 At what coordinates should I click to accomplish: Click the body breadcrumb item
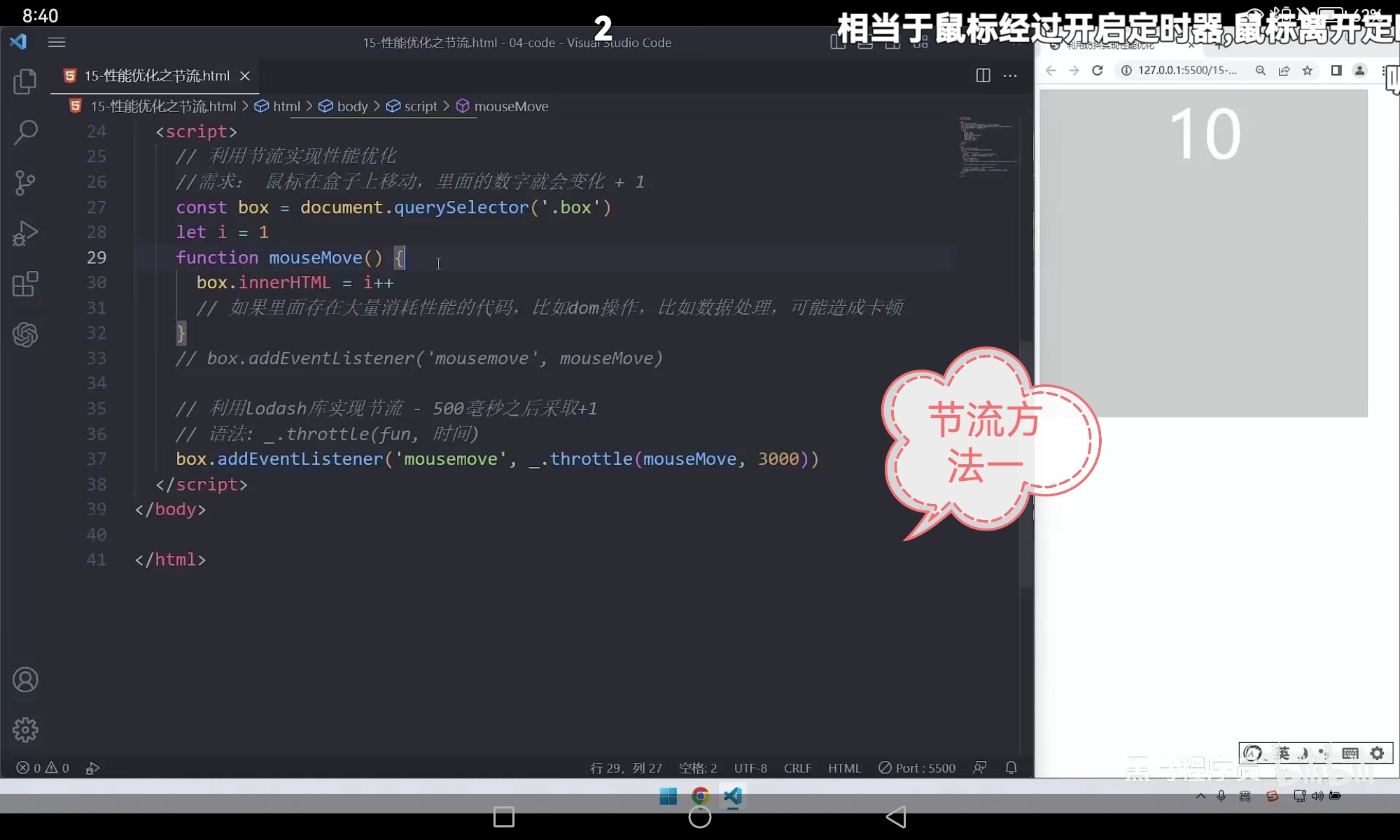click(351, 106)
